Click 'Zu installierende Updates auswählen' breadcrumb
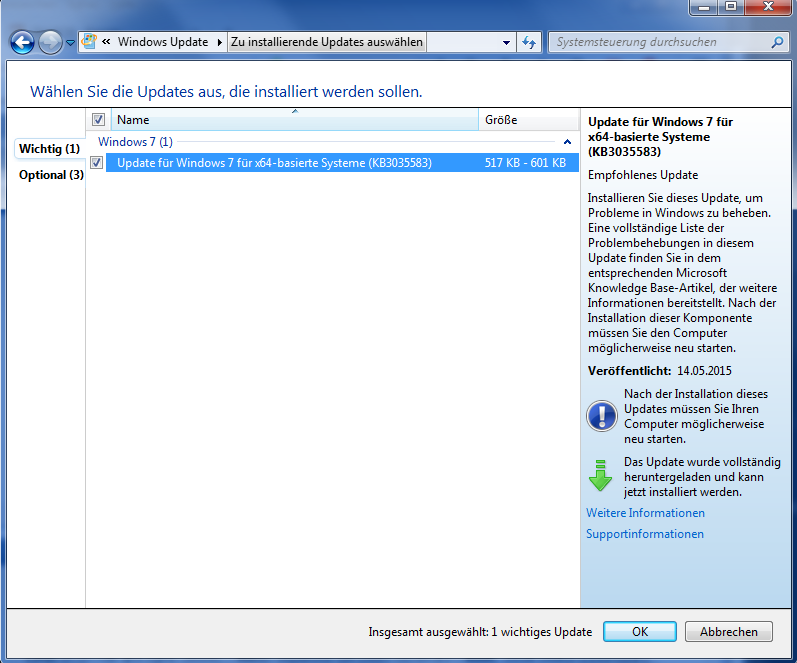The height and width of the screenshot is (663, 797). coord(326,42)
